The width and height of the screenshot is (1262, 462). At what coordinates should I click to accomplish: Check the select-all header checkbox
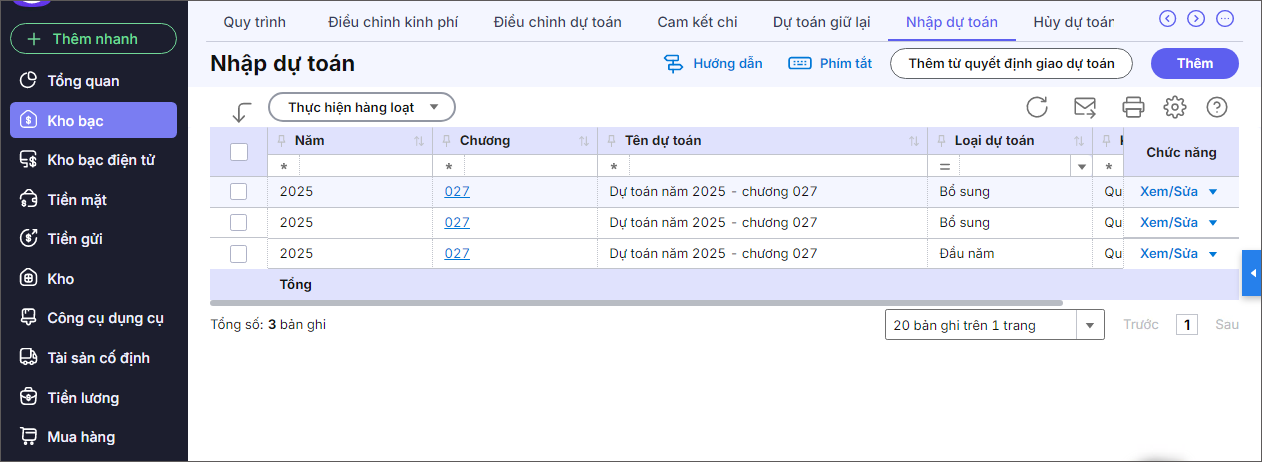click(239, 152)
